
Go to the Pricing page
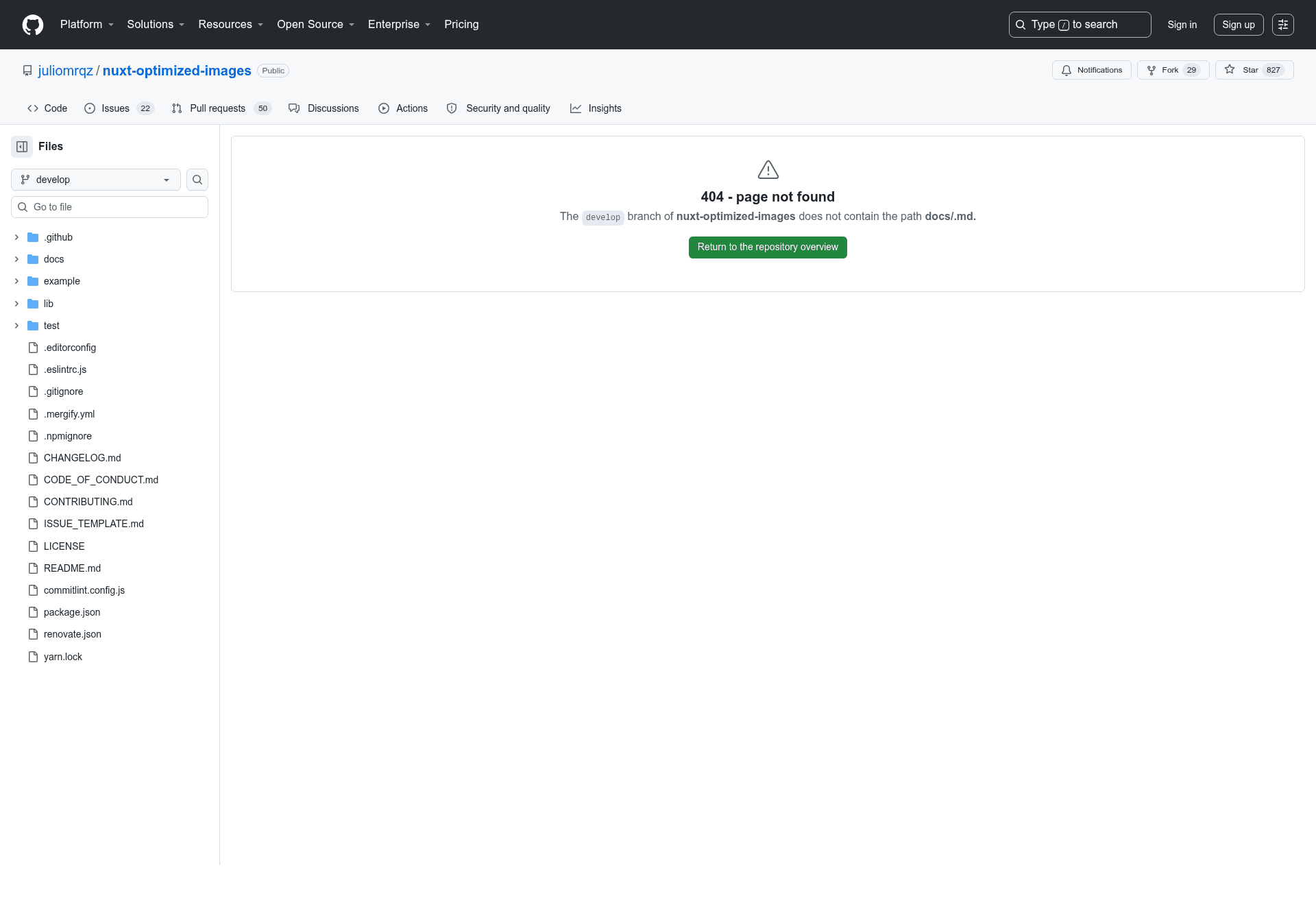(x=461, y=25)
